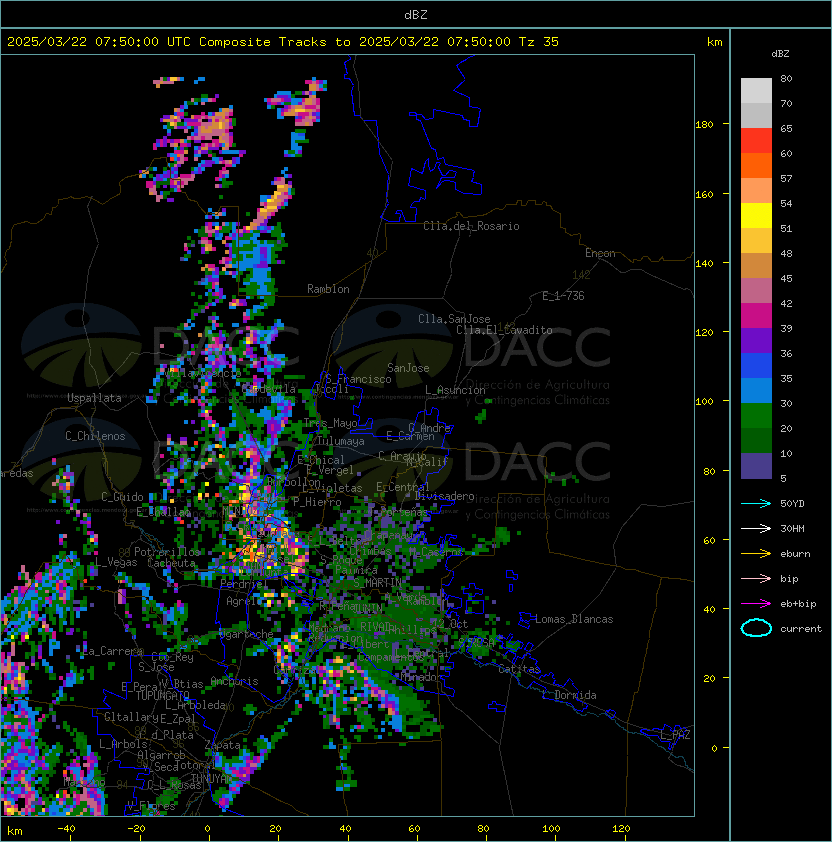Viewport: 832px width, 842px height.
Task: Select the royal blue 35-36 dBZ swatch
Action: (x=756, y=365)
